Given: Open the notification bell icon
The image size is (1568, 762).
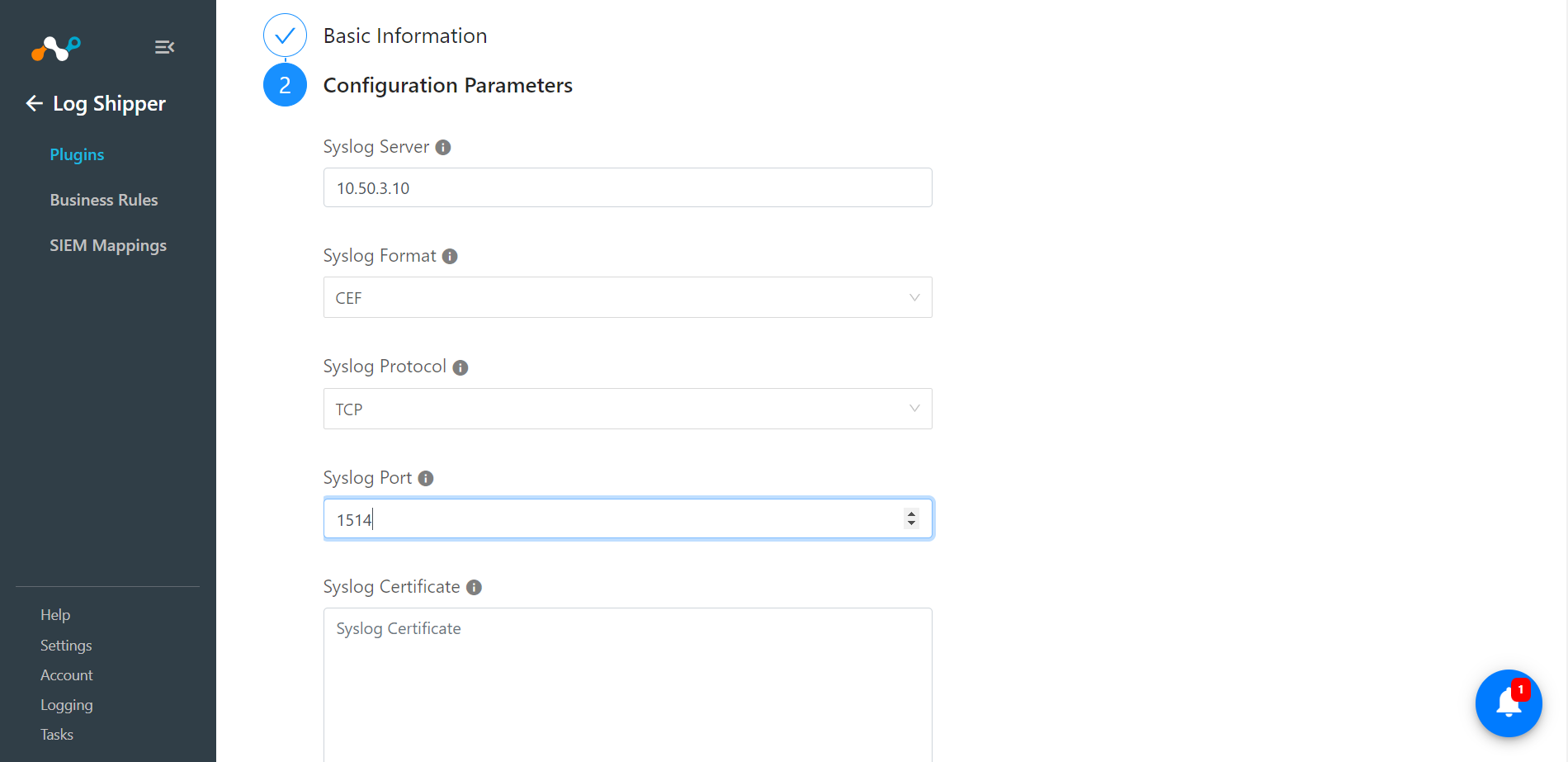Looking at the screenshot, I should (1509, 703).
